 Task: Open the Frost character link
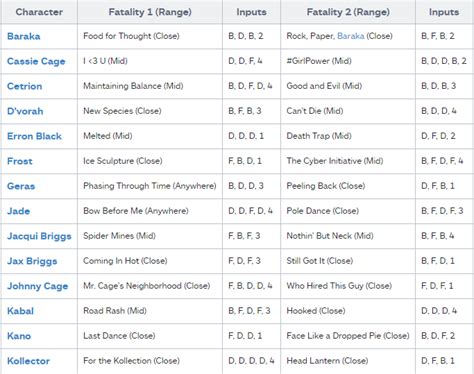click(x=20, y=161)
